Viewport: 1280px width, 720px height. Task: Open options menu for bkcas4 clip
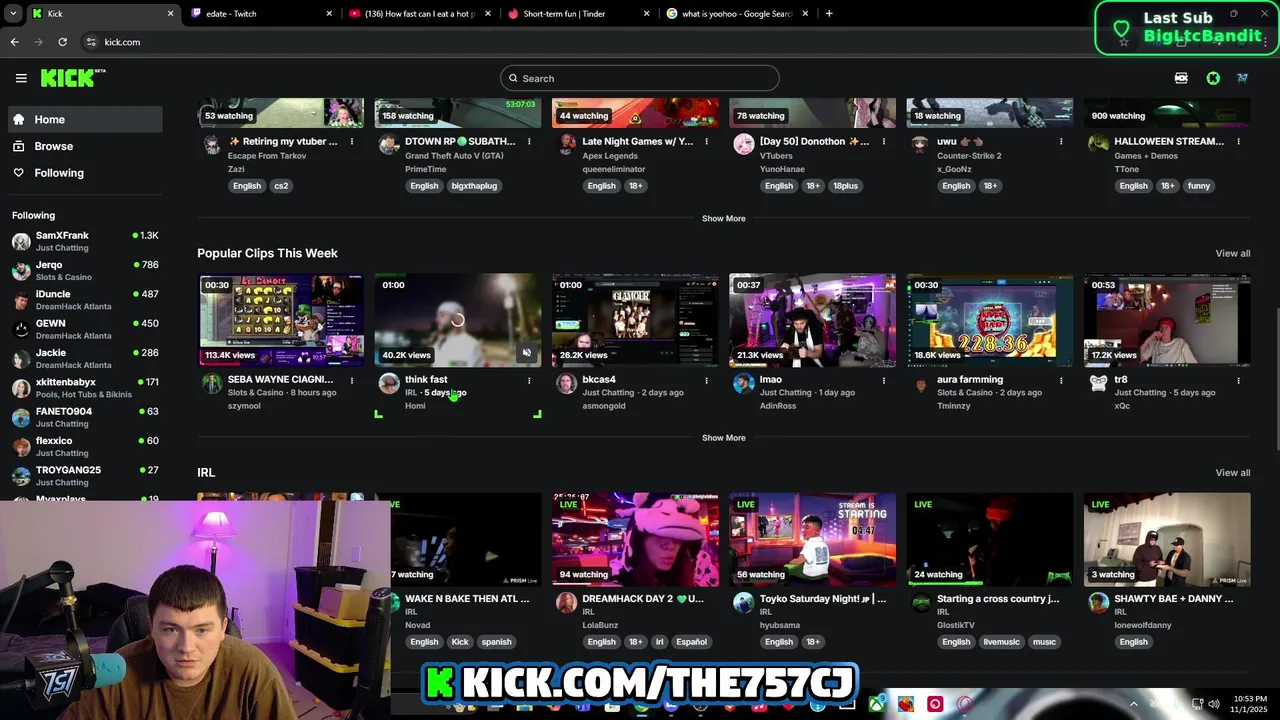[x=707, y=380]
